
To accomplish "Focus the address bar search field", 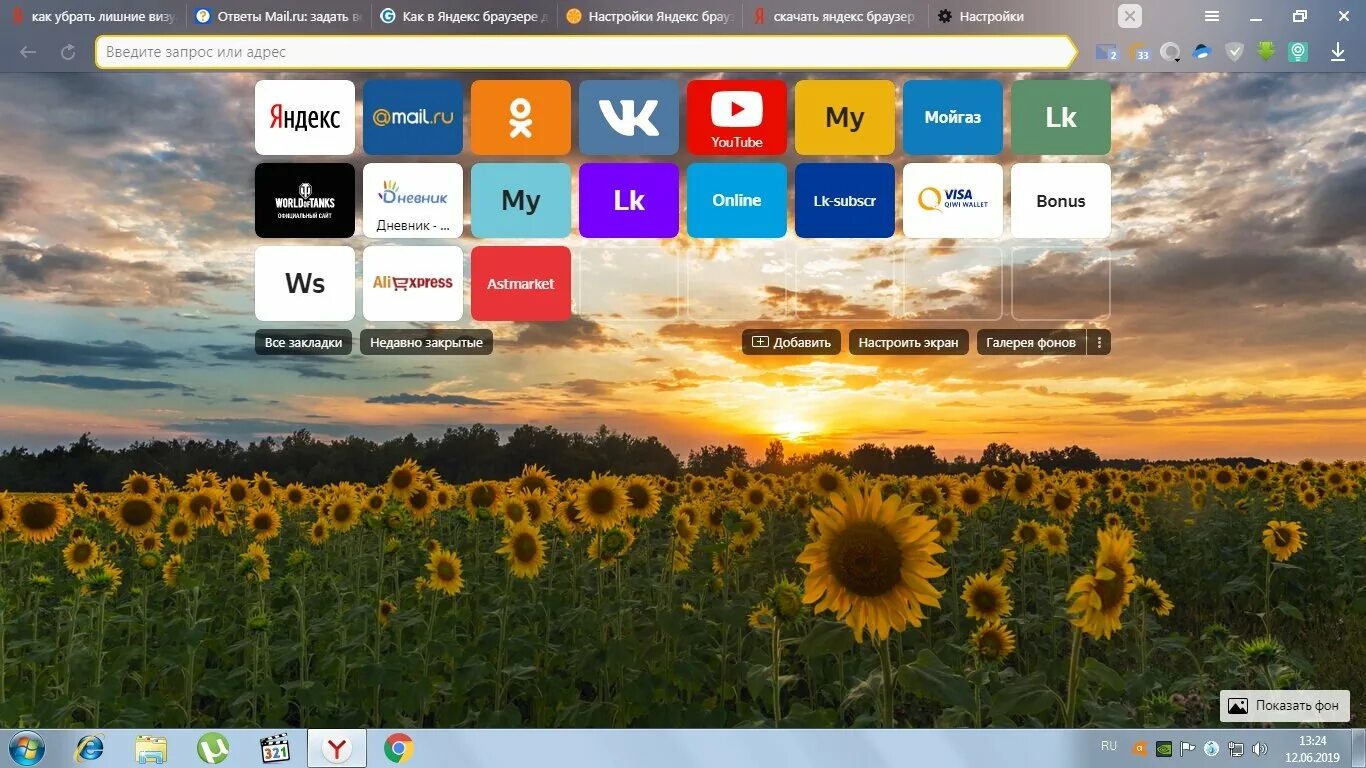I will [x=585, y=52].
